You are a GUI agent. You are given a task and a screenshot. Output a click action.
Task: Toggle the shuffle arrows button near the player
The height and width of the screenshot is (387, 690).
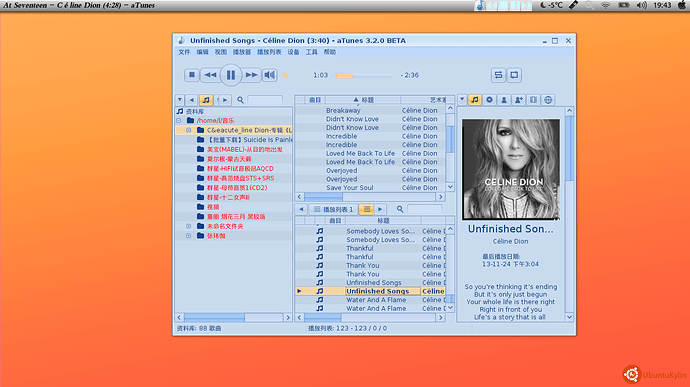pyautogui.click(x=498, y=75)
